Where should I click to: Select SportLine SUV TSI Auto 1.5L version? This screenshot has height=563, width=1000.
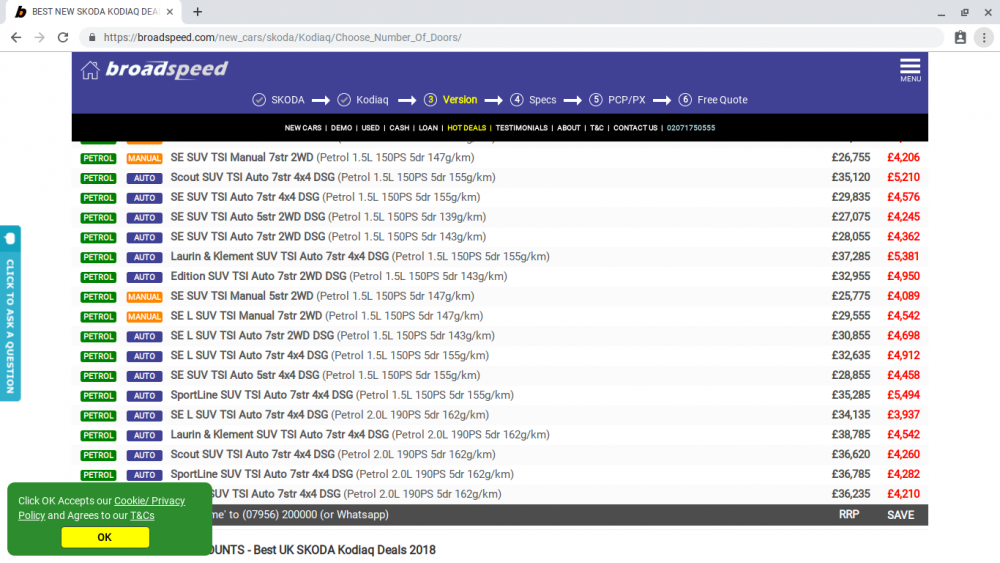point(342,395)
